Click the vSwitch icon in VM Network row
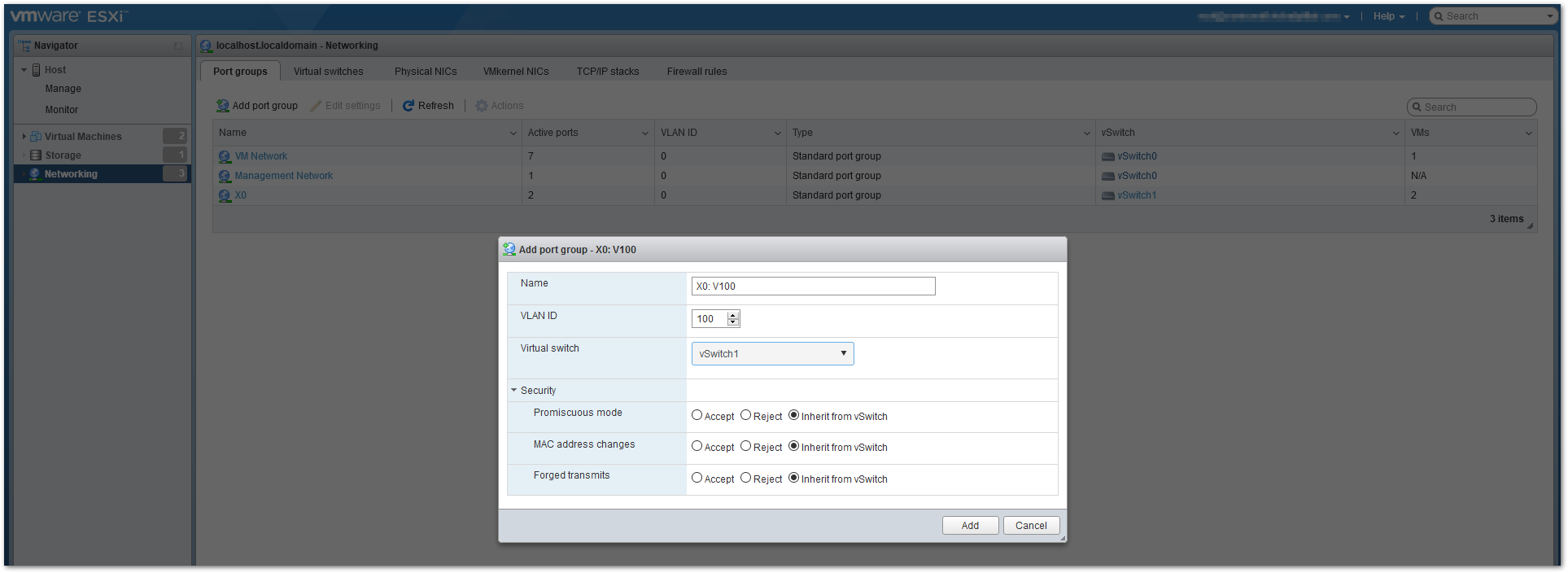Image resolution: width=1568 pixels, height=573 pixels. (1108, 156)
